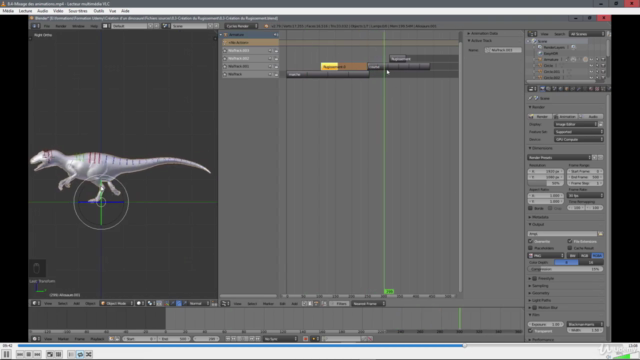Open VLC Outils menu
Image resolution: width=640 pixels, height=360 pixels.
99,11
